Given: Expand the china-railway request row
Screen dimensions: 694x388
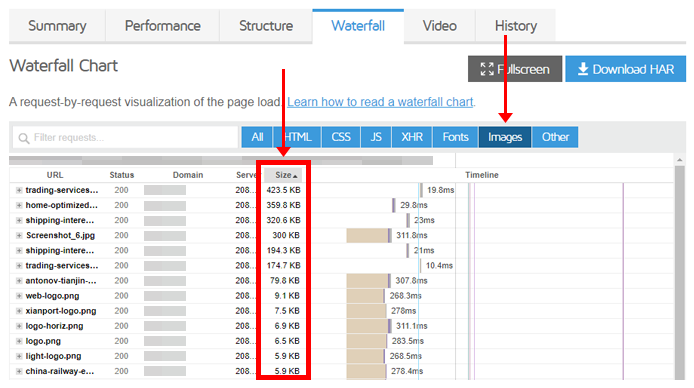Looking at the screenshot, I should (19, 371).
